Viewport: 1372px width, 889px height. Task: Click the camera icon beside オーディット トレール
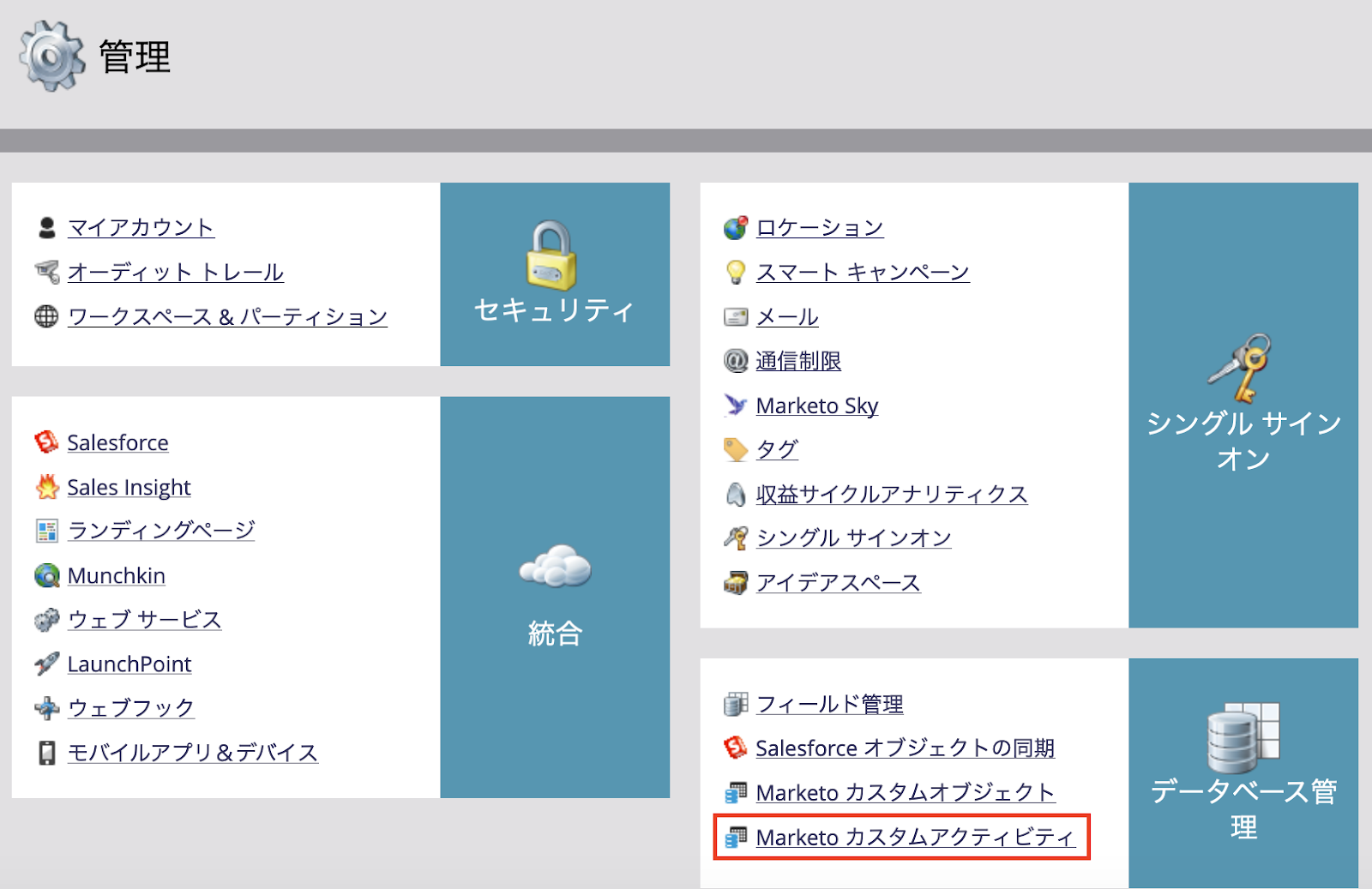[x=46, y=272]
